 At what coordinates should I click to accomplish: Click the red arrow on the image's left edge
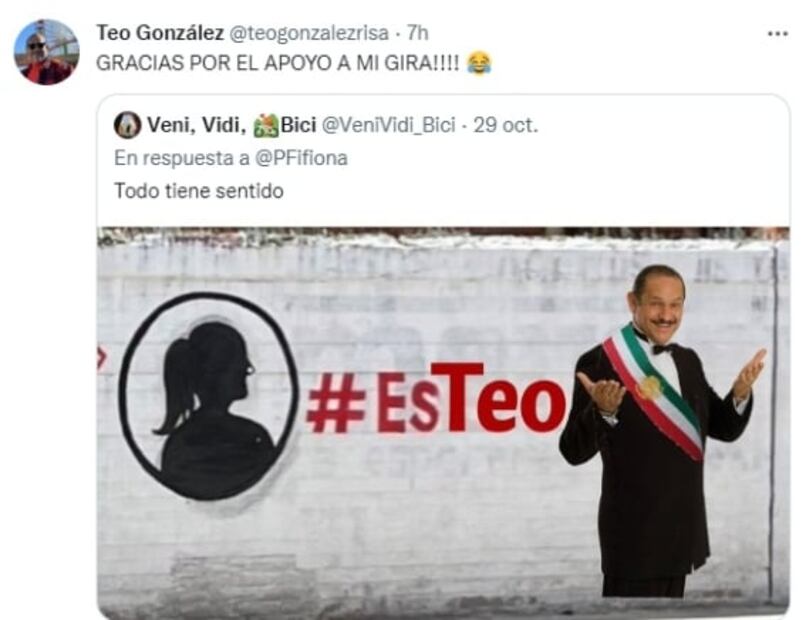(x=101, y=357)
